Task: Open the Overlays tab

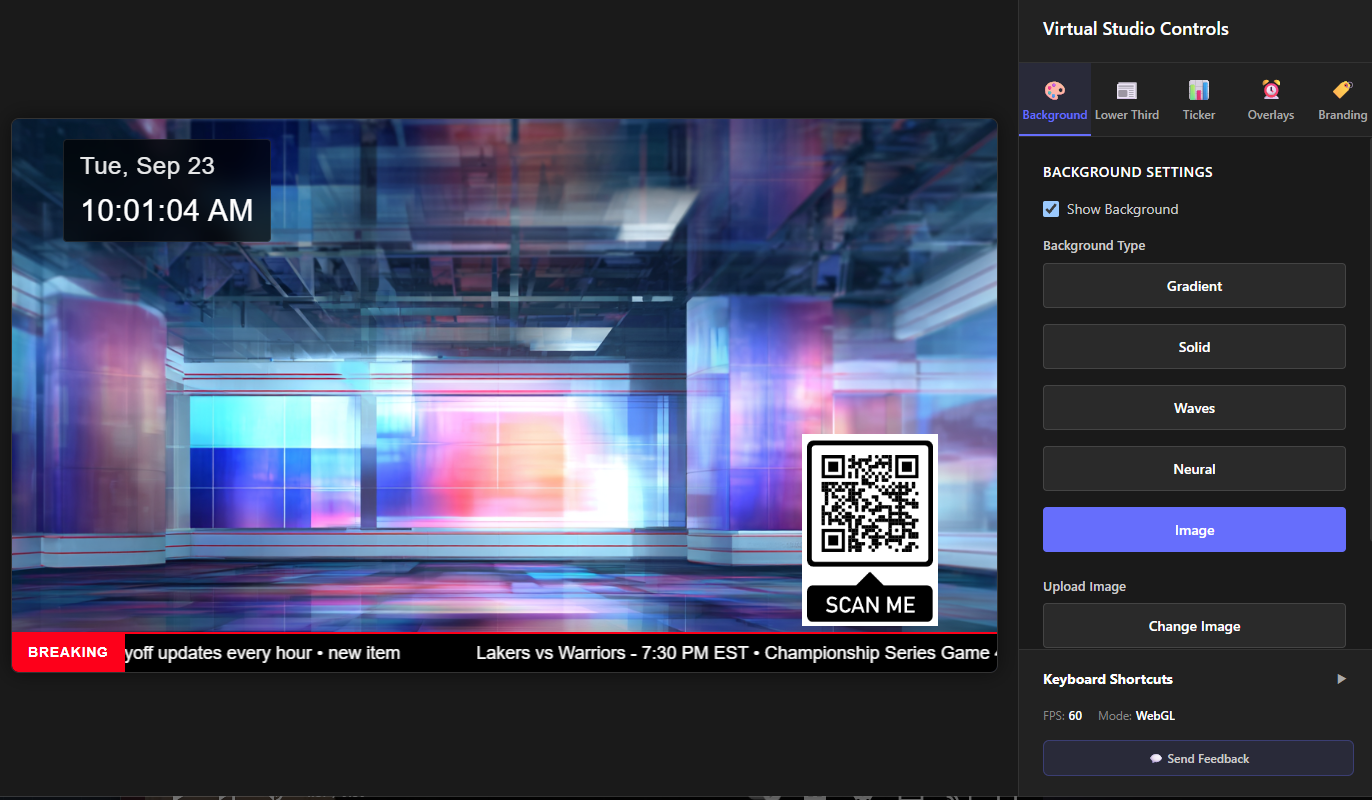Action: coord(1270,100)
